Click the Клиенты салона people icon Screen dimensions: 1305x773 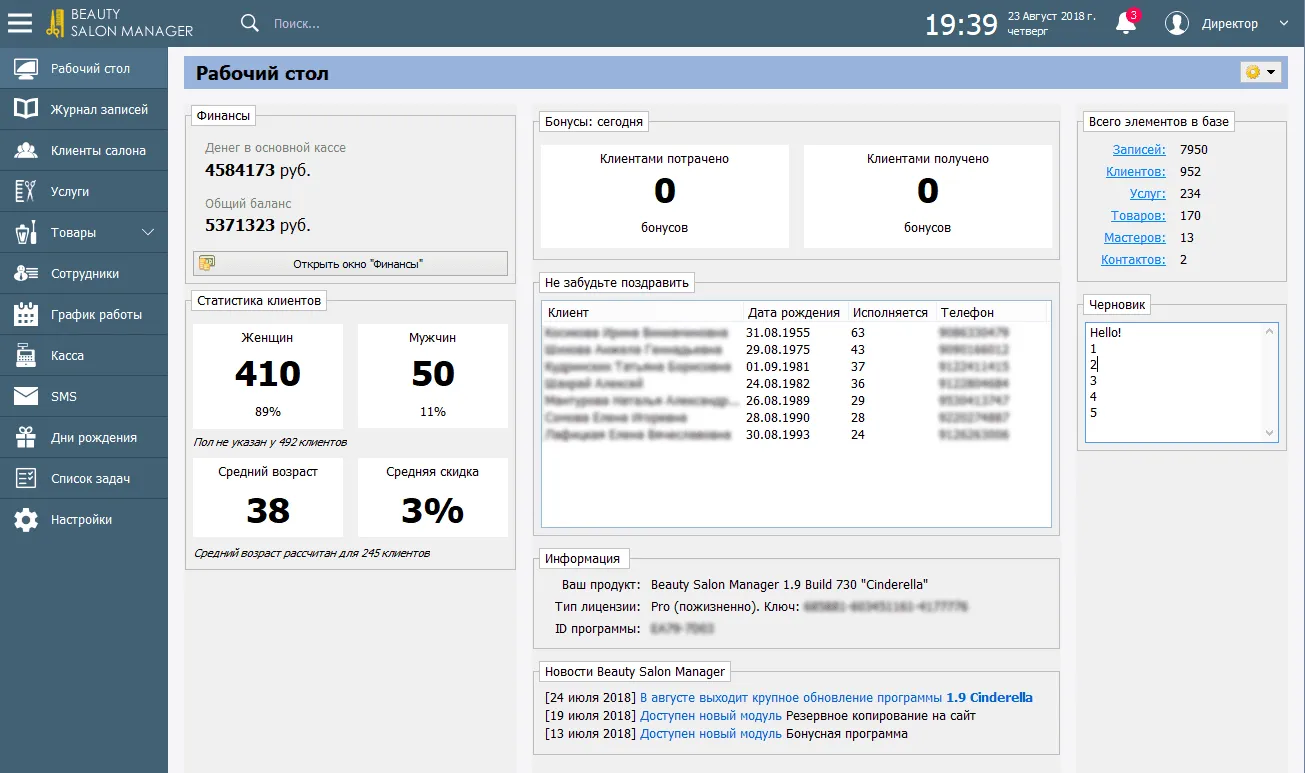[x=26, y=151]
